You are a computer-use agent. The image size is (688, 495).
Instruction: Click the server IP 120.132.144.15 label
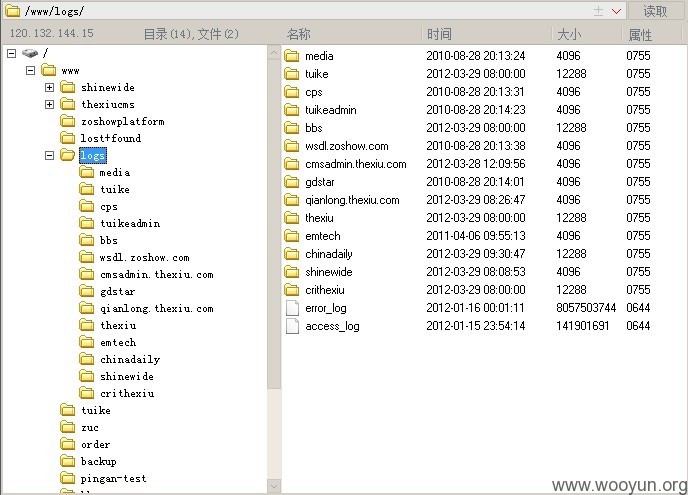point(51,33)
